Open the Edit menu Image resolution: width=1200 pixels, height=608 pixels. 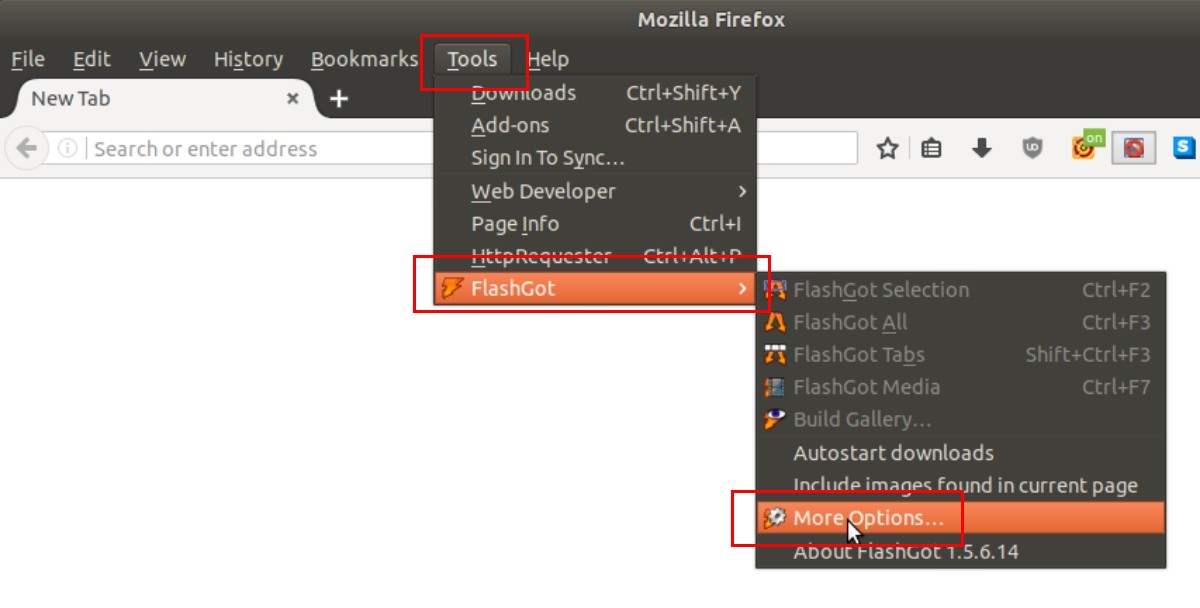pos(91,59)
